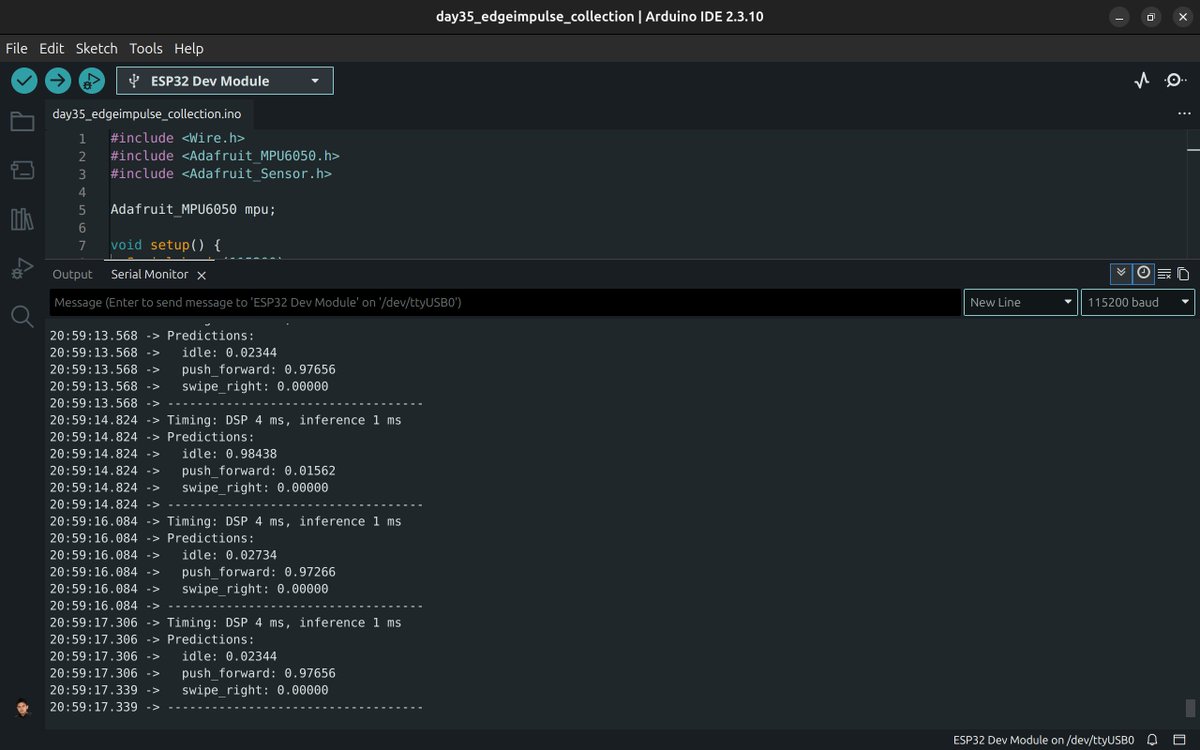Start debugging with the debug play icon
1200x750 pixels.
click(92, 81)
